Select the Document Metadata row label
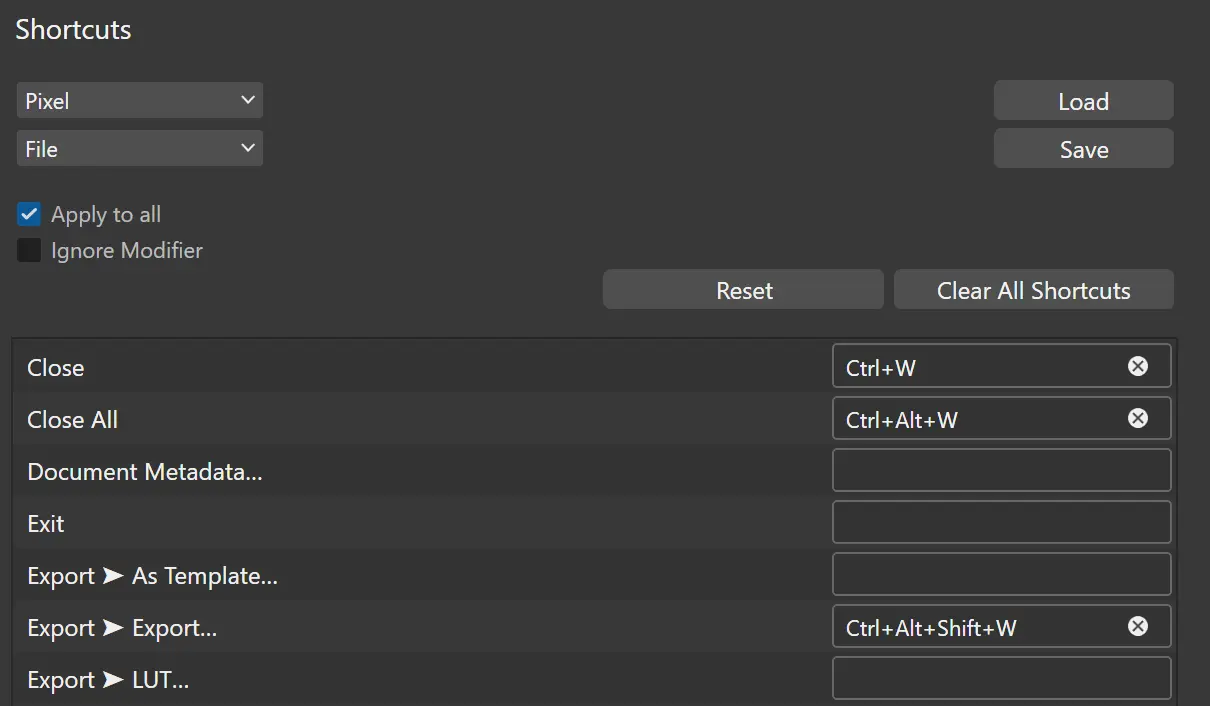Screen dimensions: 1210x706 coord(145,472)
